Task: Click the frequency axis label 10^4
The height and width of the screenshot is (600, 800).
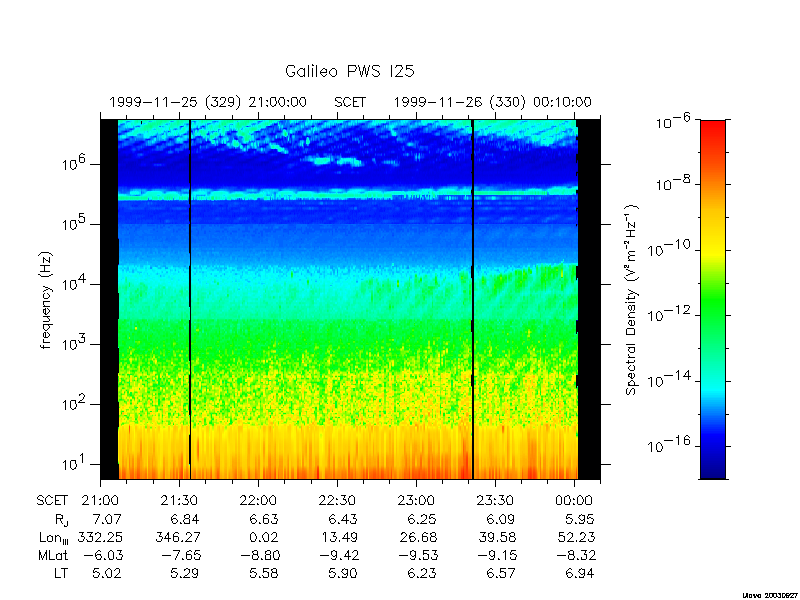Action: point(75,284)
